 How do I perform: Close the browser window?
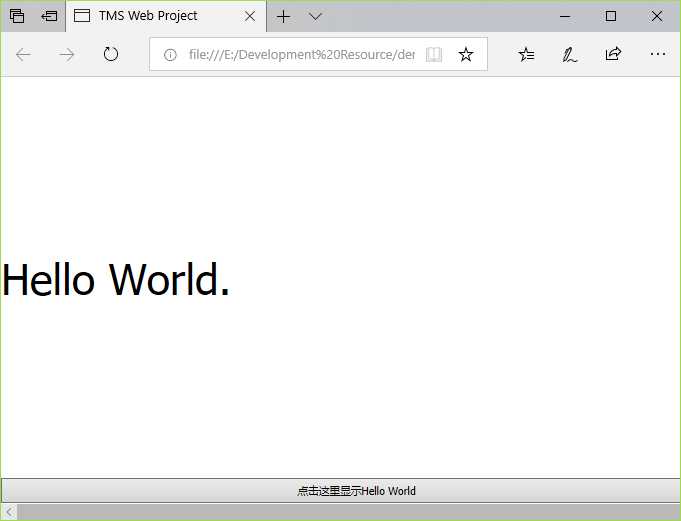[657, 16]
